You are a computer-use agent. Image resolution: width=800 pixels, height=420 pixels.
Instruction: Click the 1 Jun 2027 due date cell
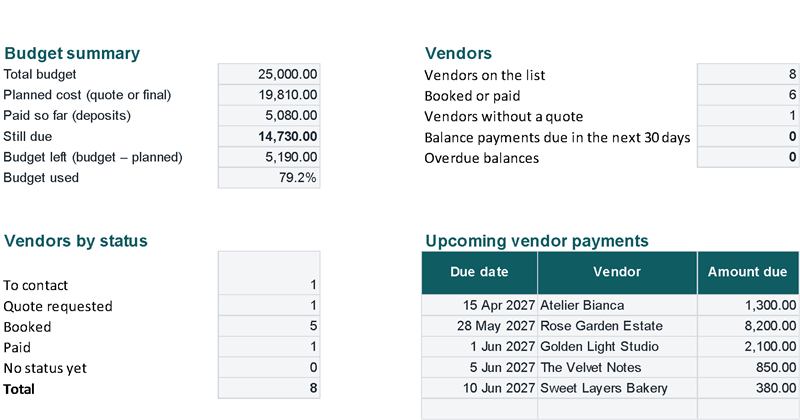pyautogui.click(x=480, y=347)
